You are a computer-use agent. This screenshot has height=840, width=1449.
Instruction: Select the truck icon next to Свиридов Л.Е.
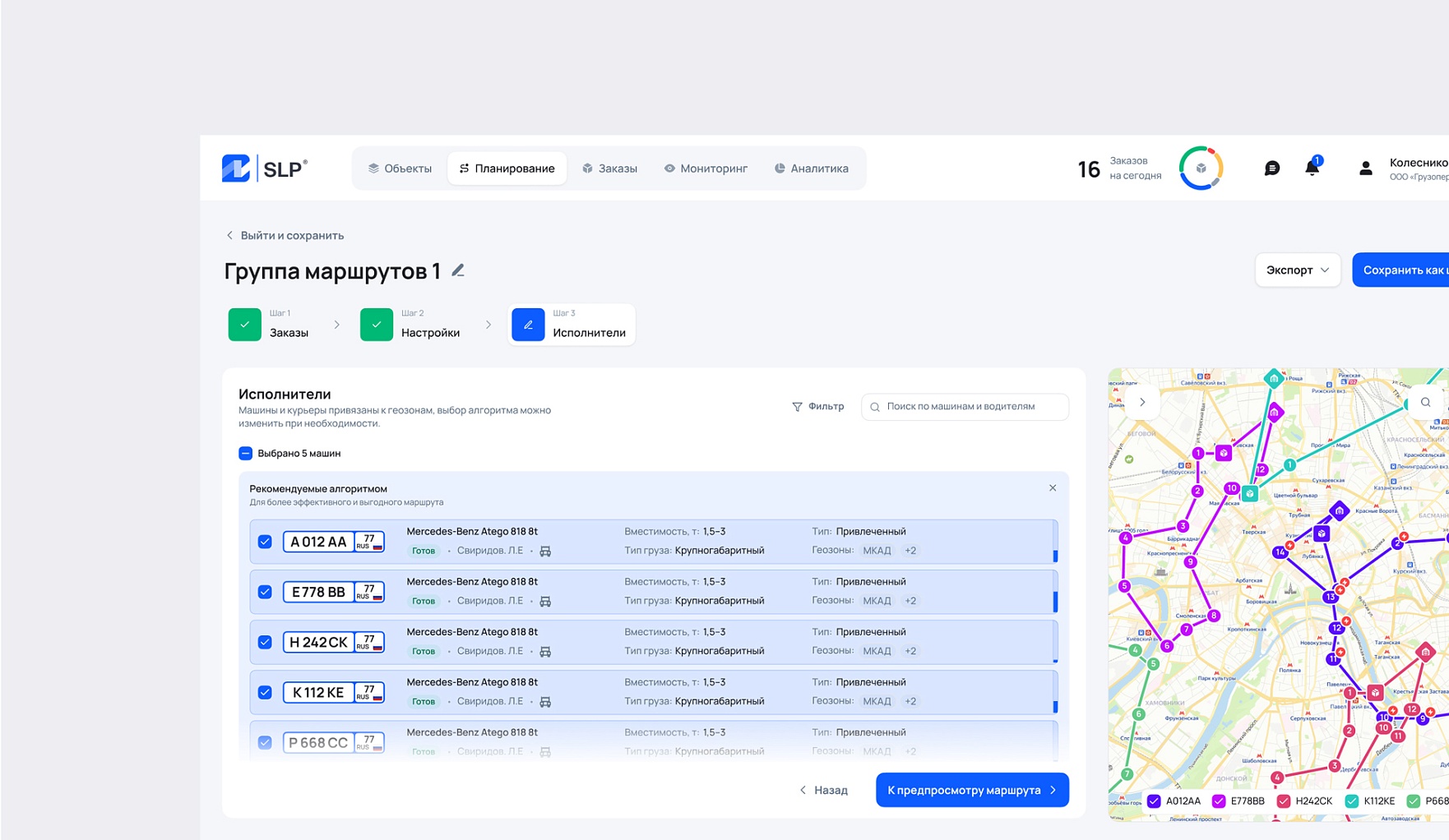545,551
